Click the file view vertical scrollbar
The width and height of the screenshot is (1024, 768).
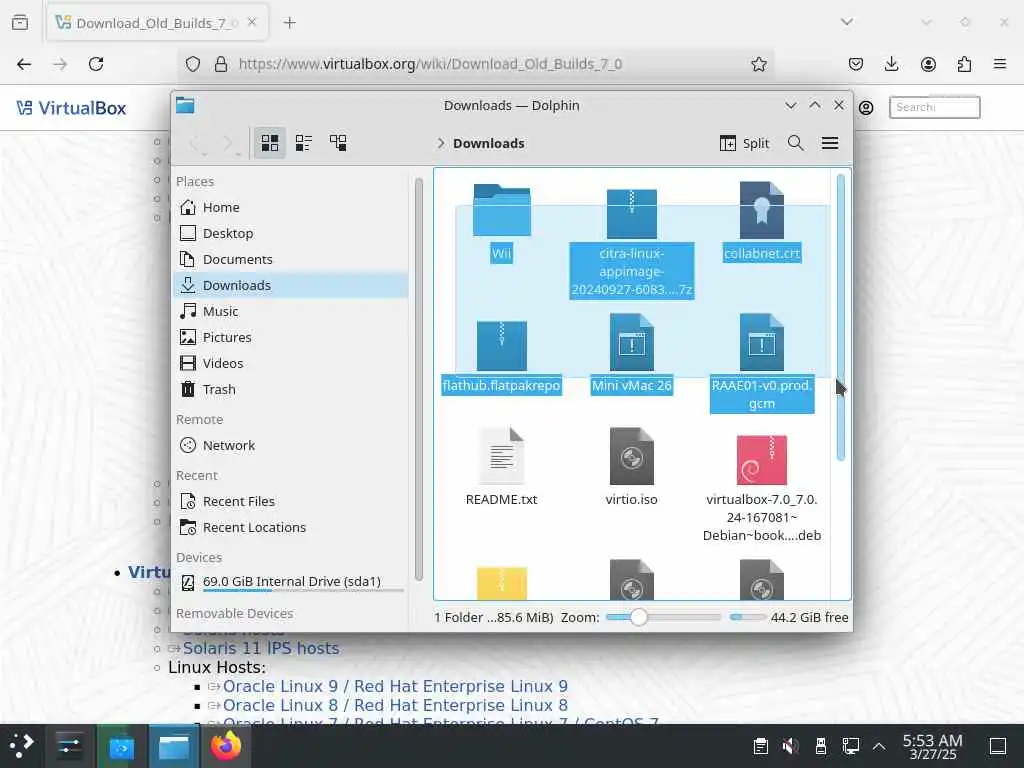click(840, 317)
